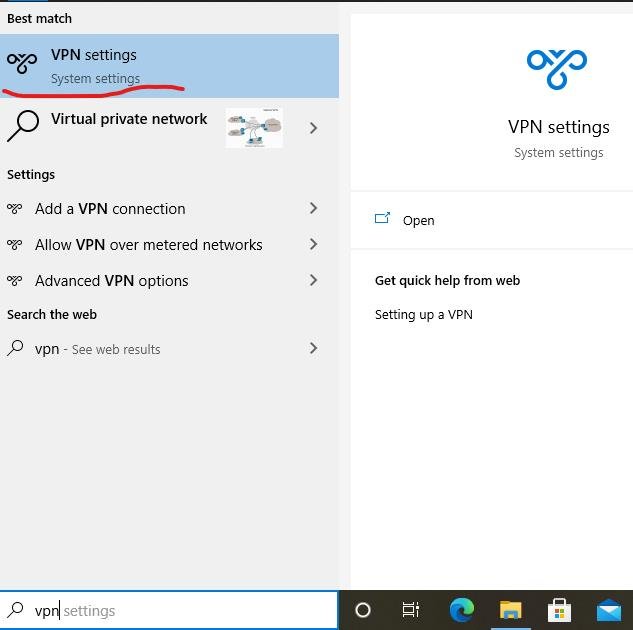This screenshot has height=630, width=633.
Task: Open Cortana circle on the taskbar
Action: click(363, 610)
